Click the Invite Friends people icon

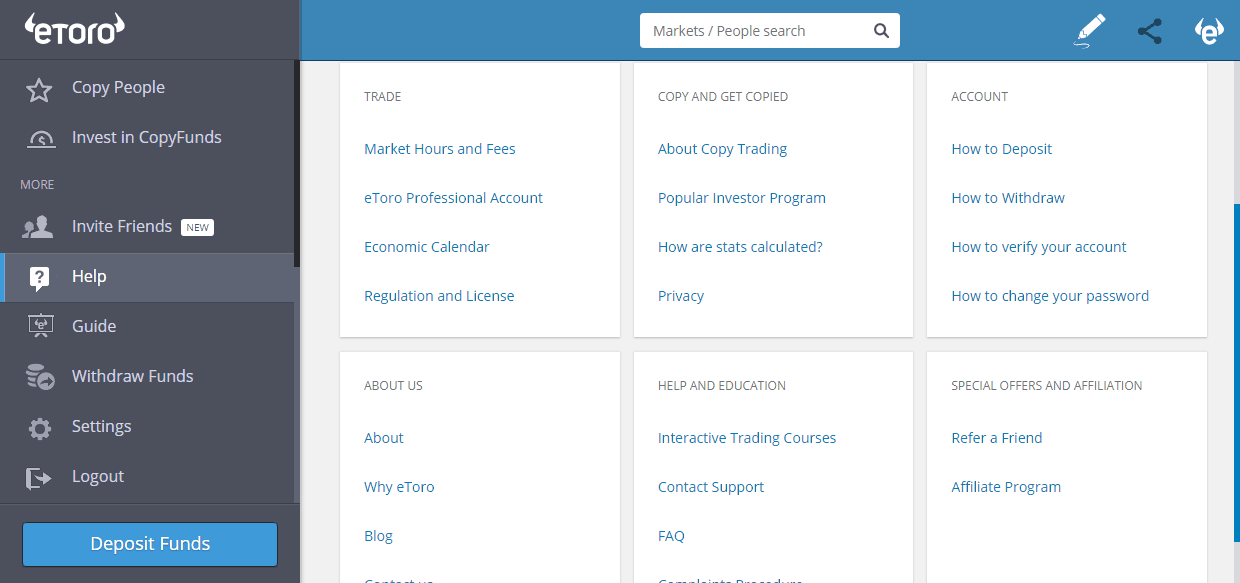pyautogui.click(x=38, y=227)
